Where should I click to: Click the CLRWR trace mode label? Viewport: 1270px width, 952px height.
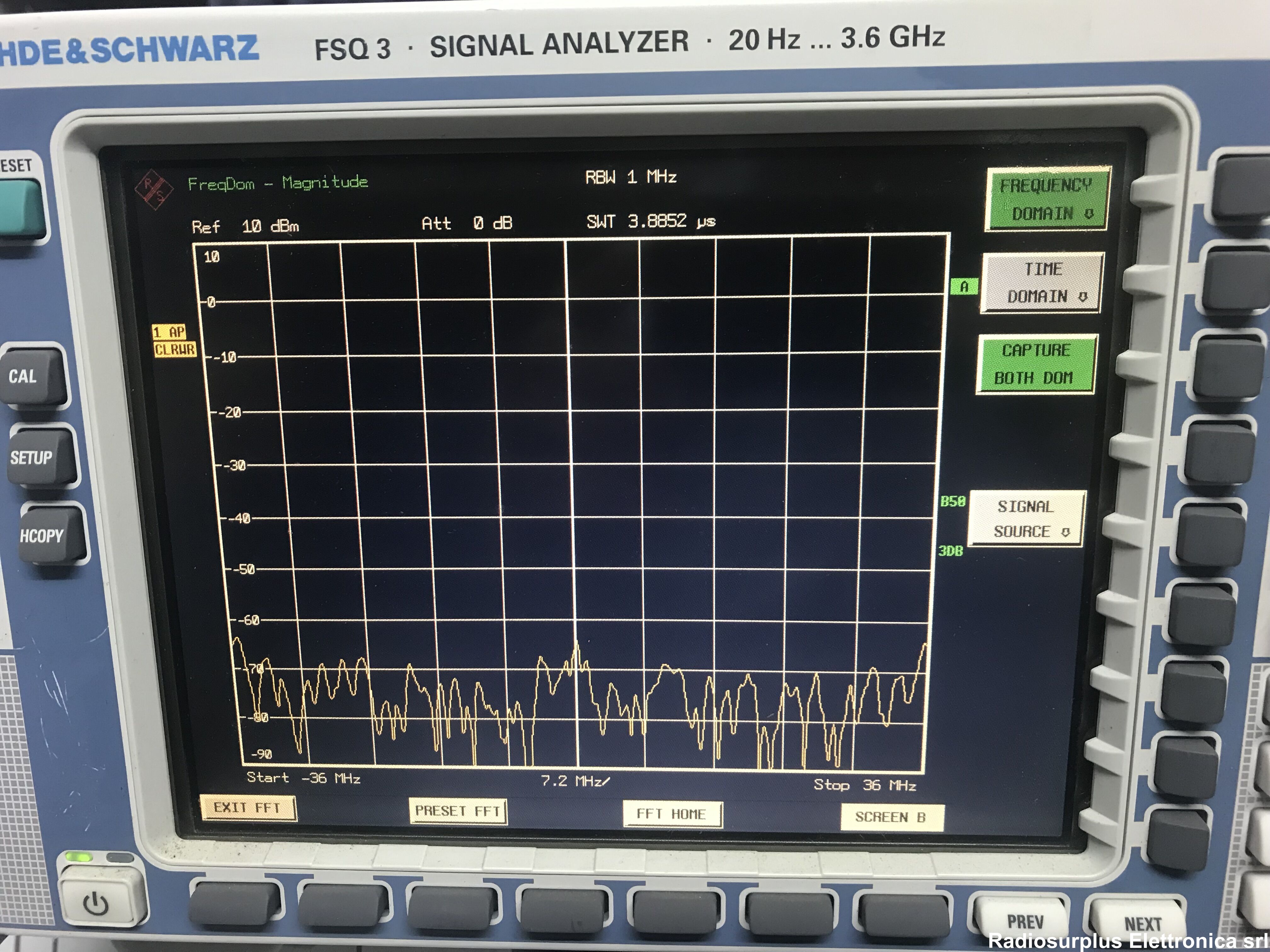coord(174,349)
